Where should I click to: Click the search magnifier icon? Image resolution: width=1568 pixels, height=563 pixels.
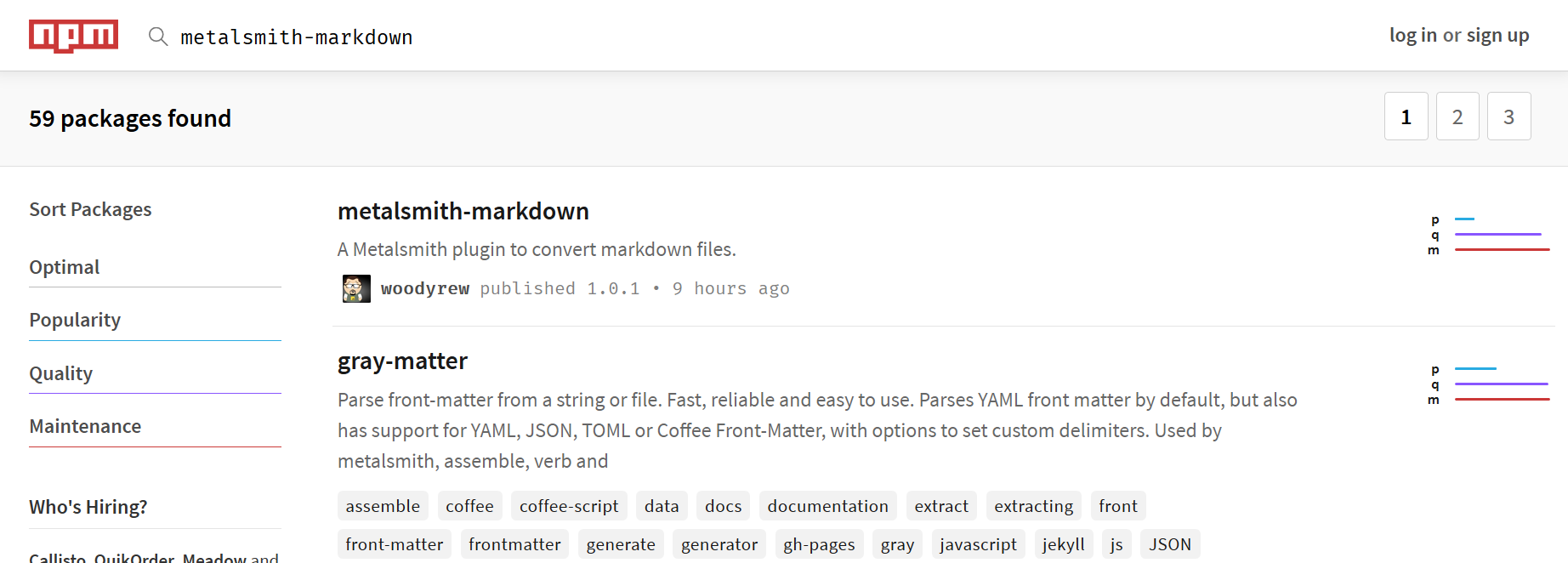(x=158, y=37)
